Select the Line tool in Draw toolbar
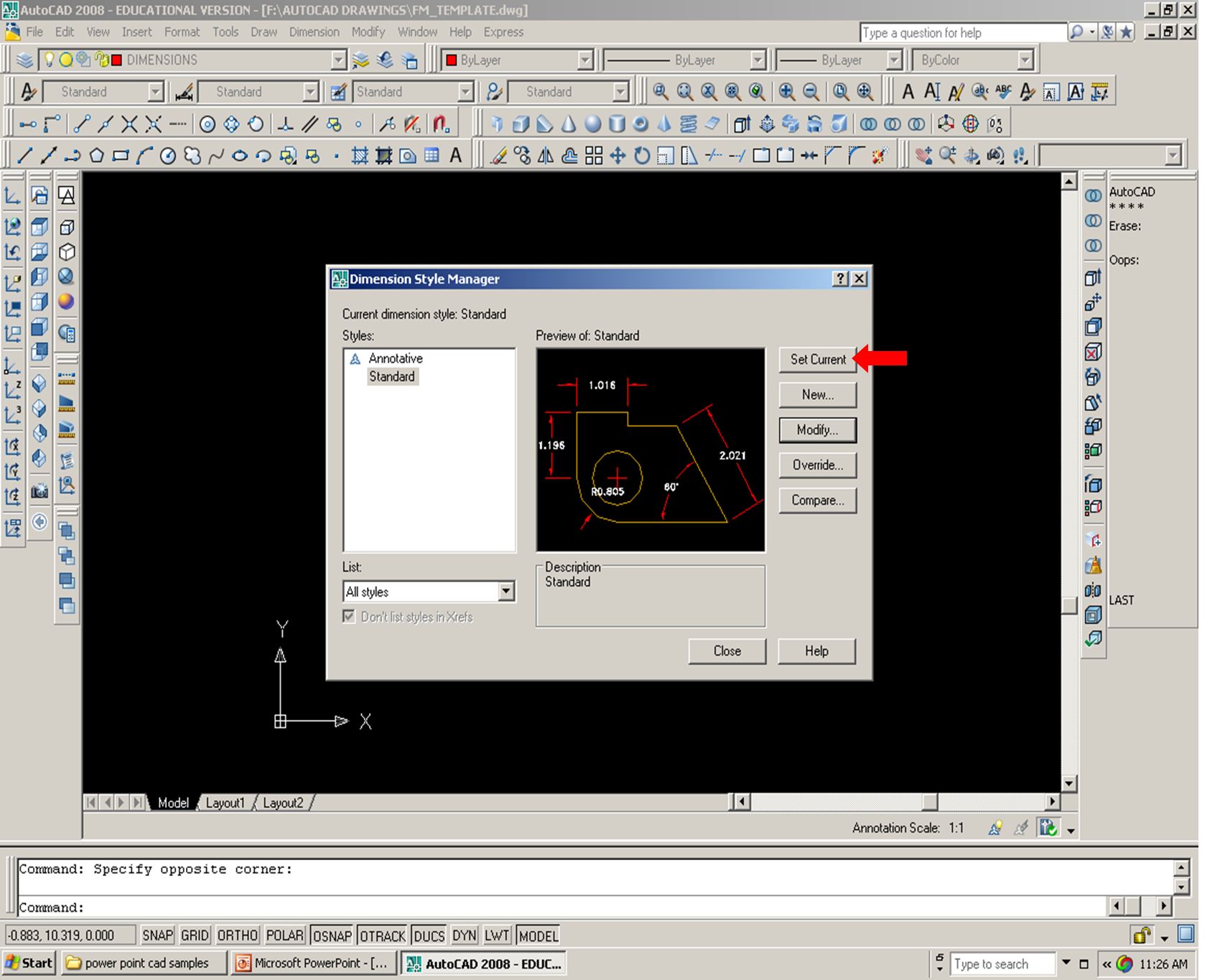Screen dimensions: 1225x980 click(x=25, y=155)
